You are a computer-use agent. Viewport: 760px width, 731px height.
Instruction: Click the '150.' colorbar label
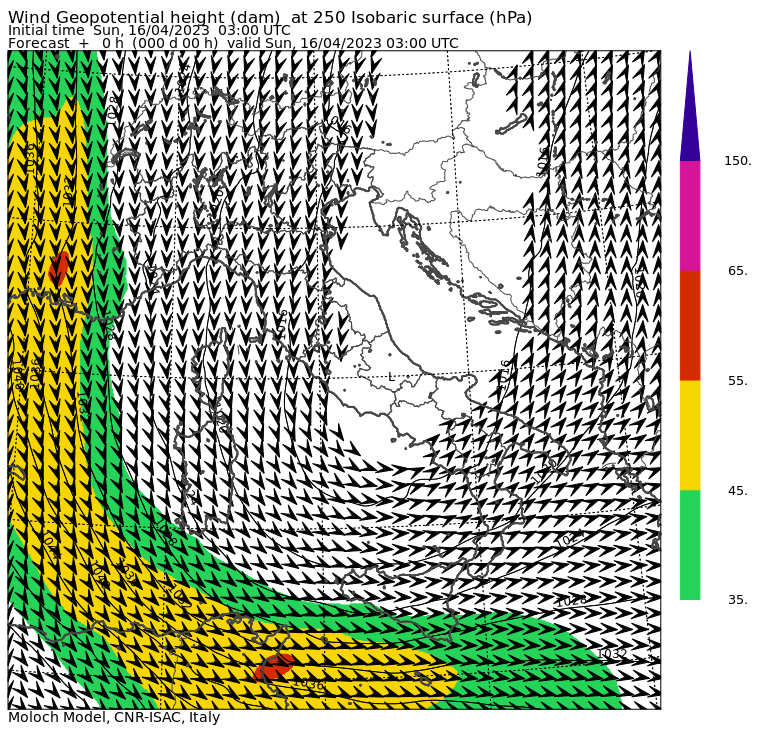pyautogui.click(x=738, y=161)
